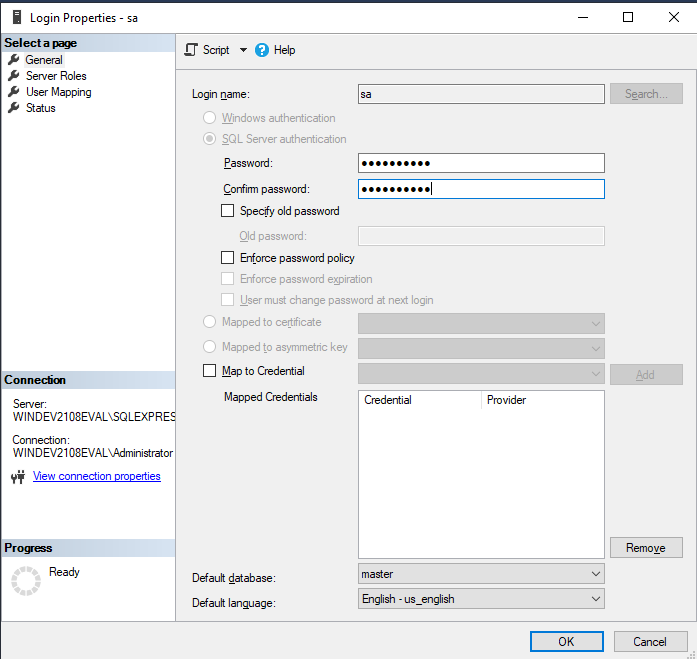Click the wrench icon beside Status
Image resolution: width=697 pixels, height=659 pixels.
coord(14,107)
